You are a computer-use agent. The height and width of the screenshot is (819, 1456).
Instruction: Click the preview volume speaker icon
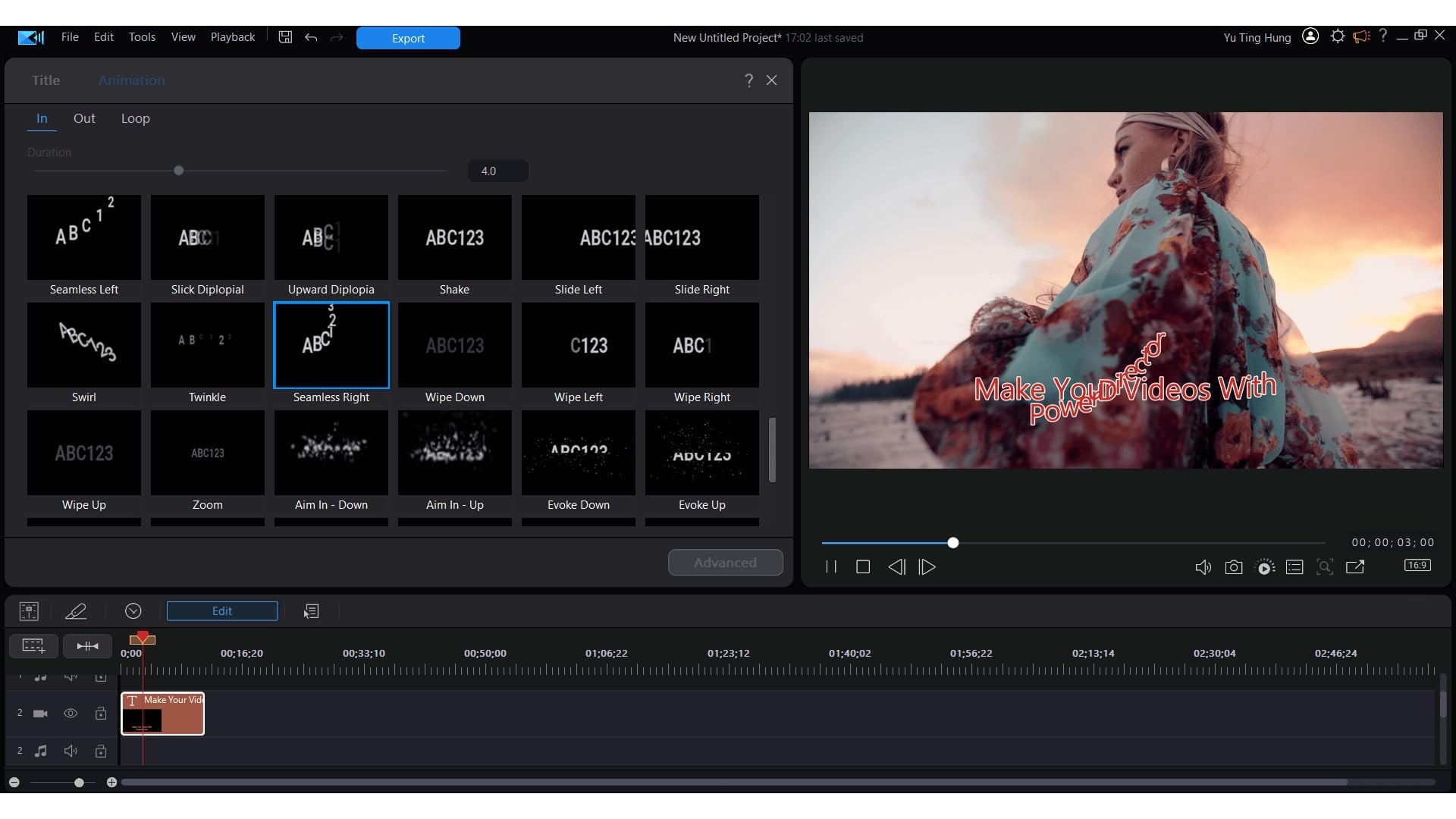click(1203, 567)
